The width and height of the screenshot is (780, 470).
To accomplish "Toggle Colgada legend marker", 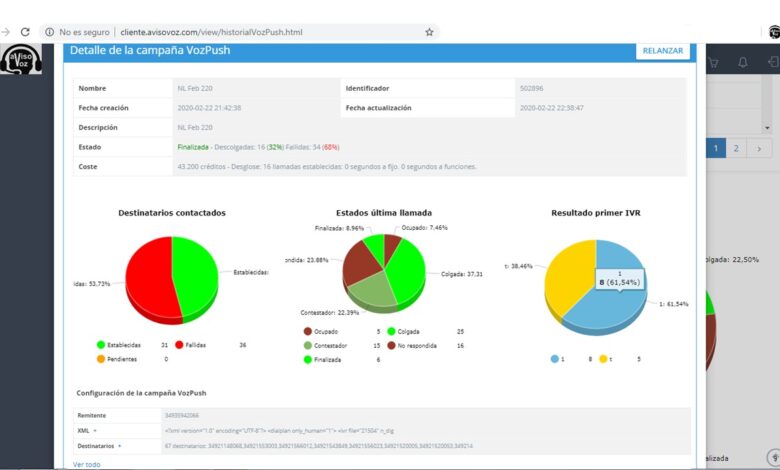I will pyautogui.click(x=391, y=331).
